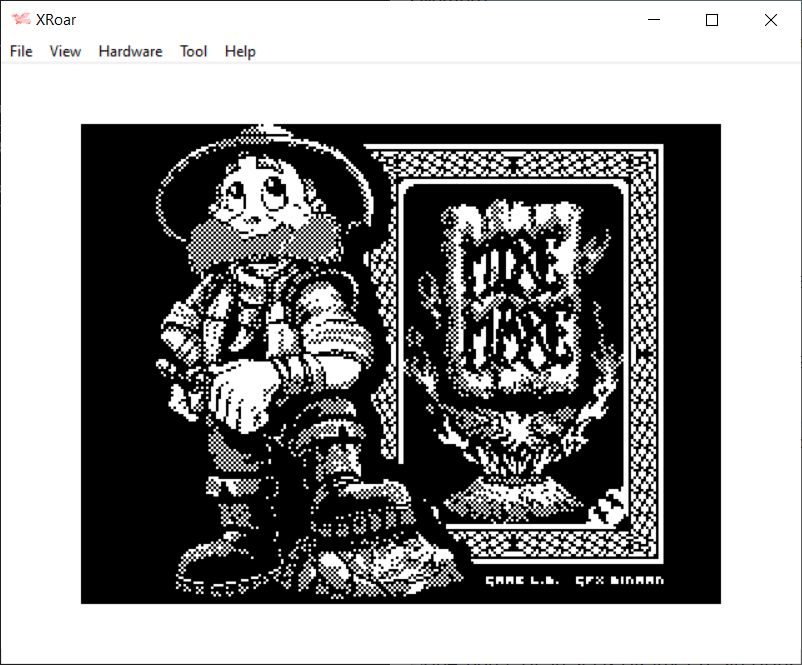Click the GAME credit text at bottom

pos(520,580)
